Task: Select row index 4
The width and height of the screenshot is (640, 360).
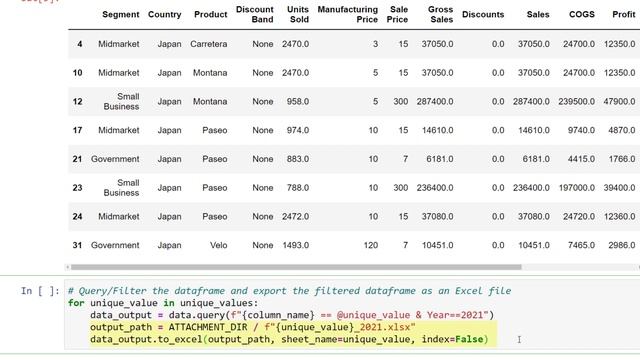Action: pyautogui.click(x=80, y=44)
